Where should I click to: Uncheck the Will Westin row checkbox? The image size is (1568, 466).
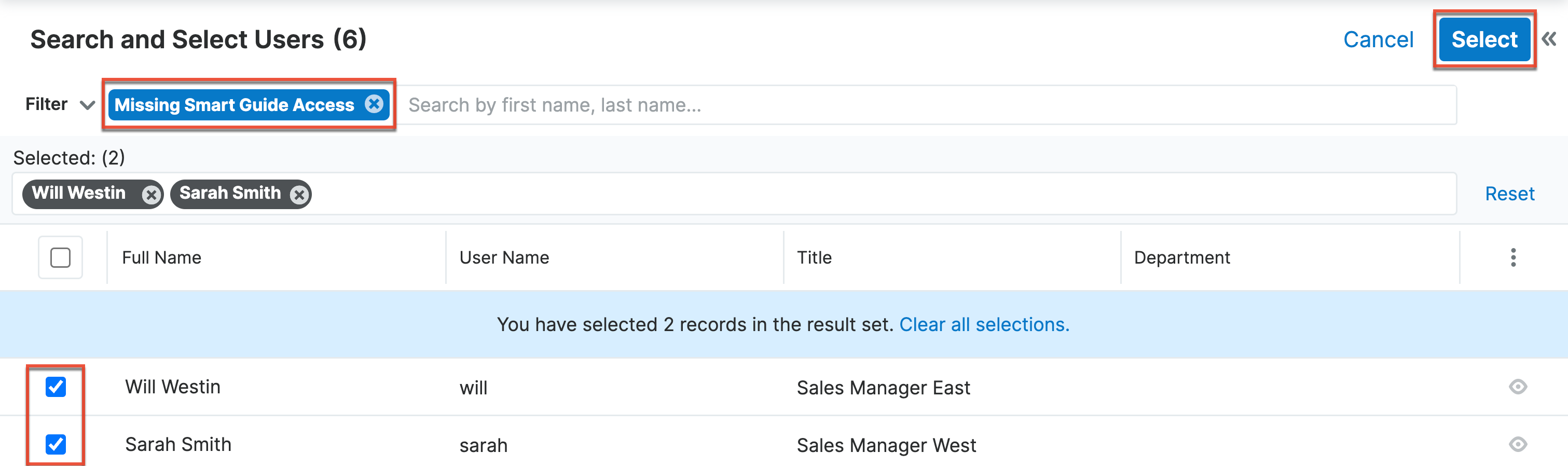tap(56, 386)
